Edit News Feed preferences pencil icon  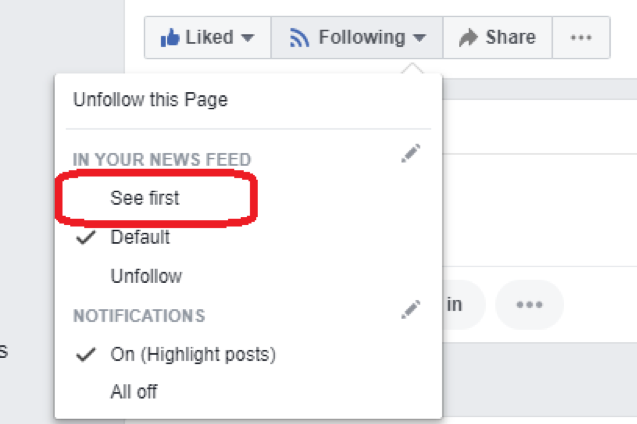click(410, 154)
